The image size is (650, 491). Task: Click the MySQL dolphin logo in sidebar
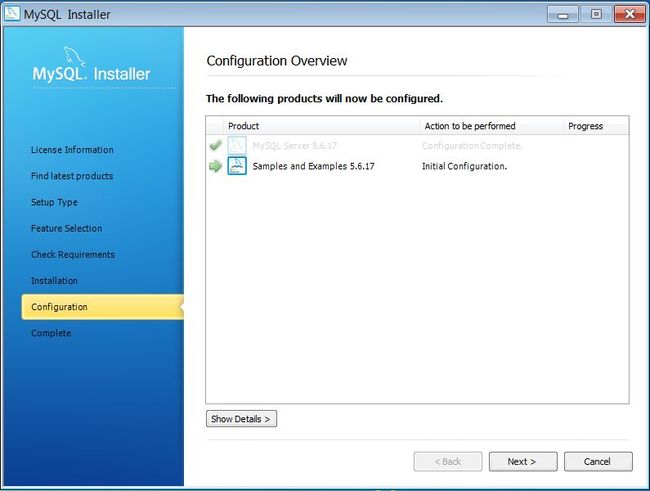75,56
